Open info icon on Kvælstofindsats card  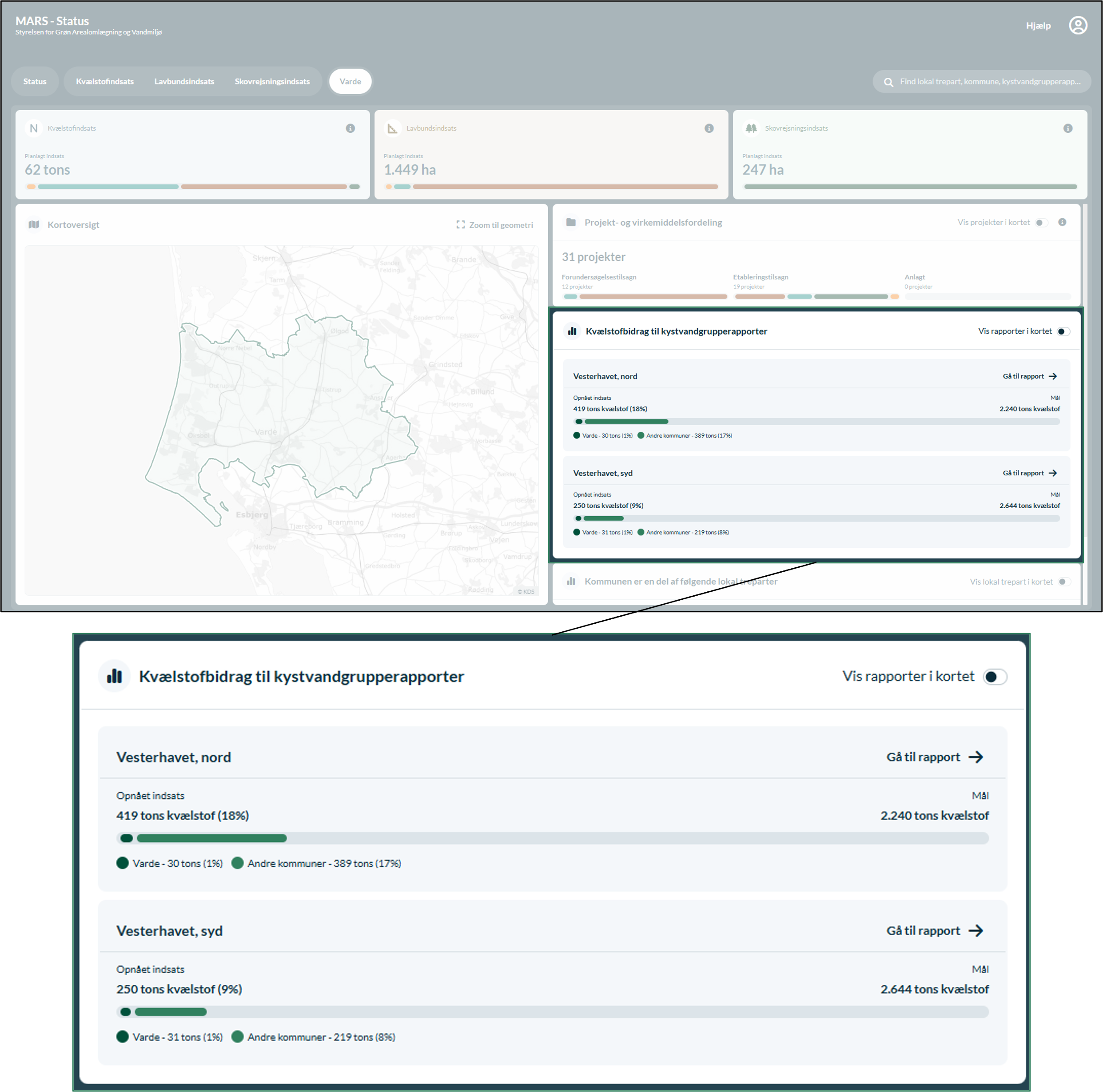(x=350, y=128)
